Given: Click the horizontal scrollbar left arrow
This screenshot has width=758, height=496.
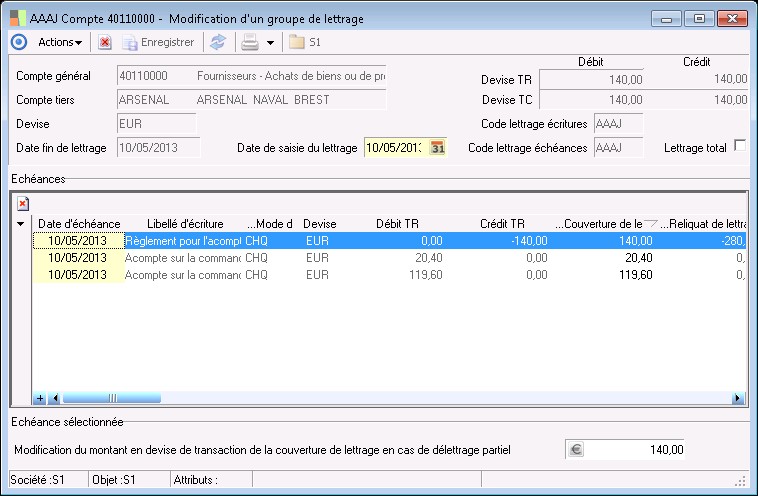Looking at the screenshot, I should click(x=55, y=398).
